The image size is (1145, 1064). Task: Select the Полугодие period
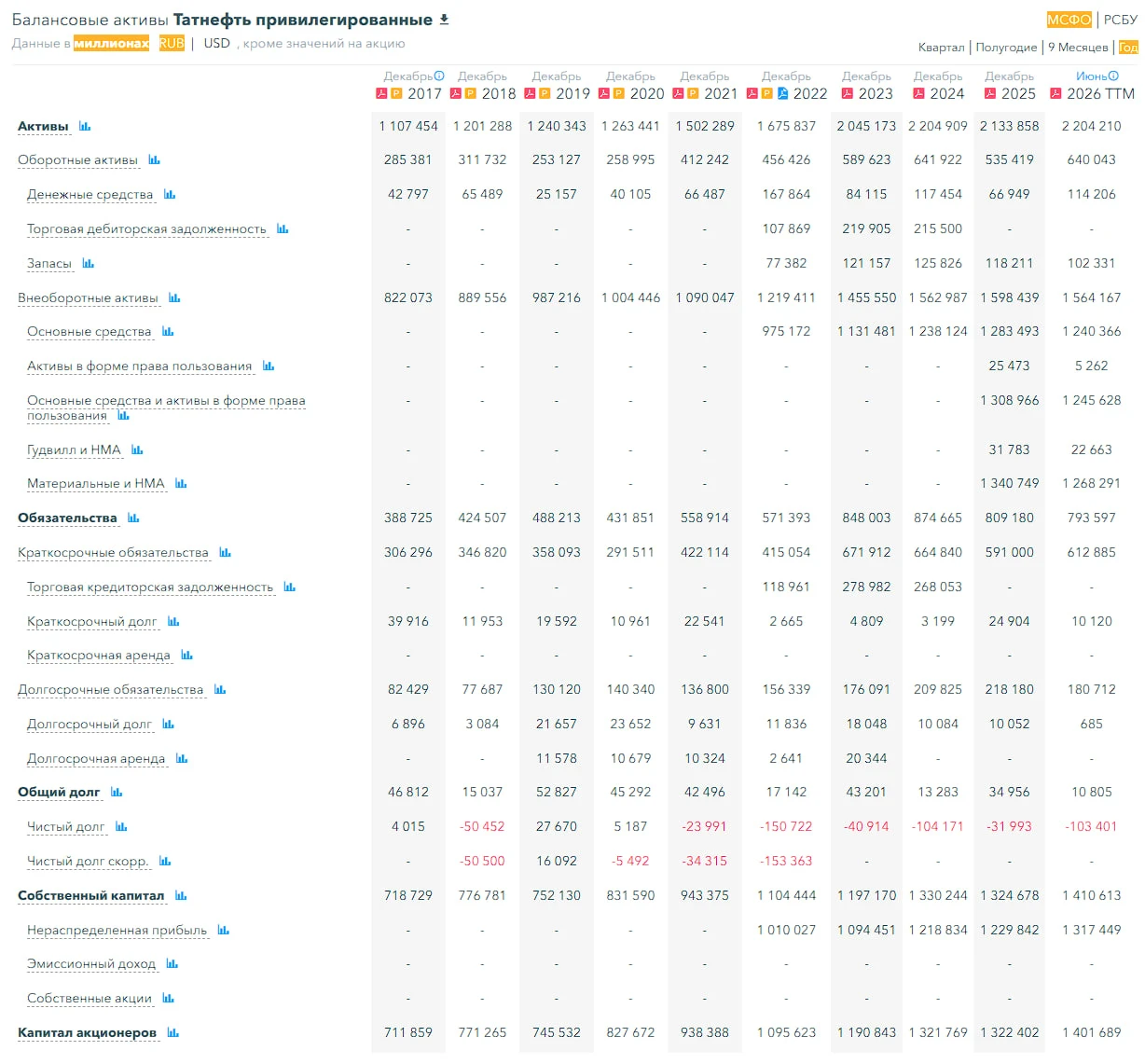pyautogui.click(x=1006, y=47)
